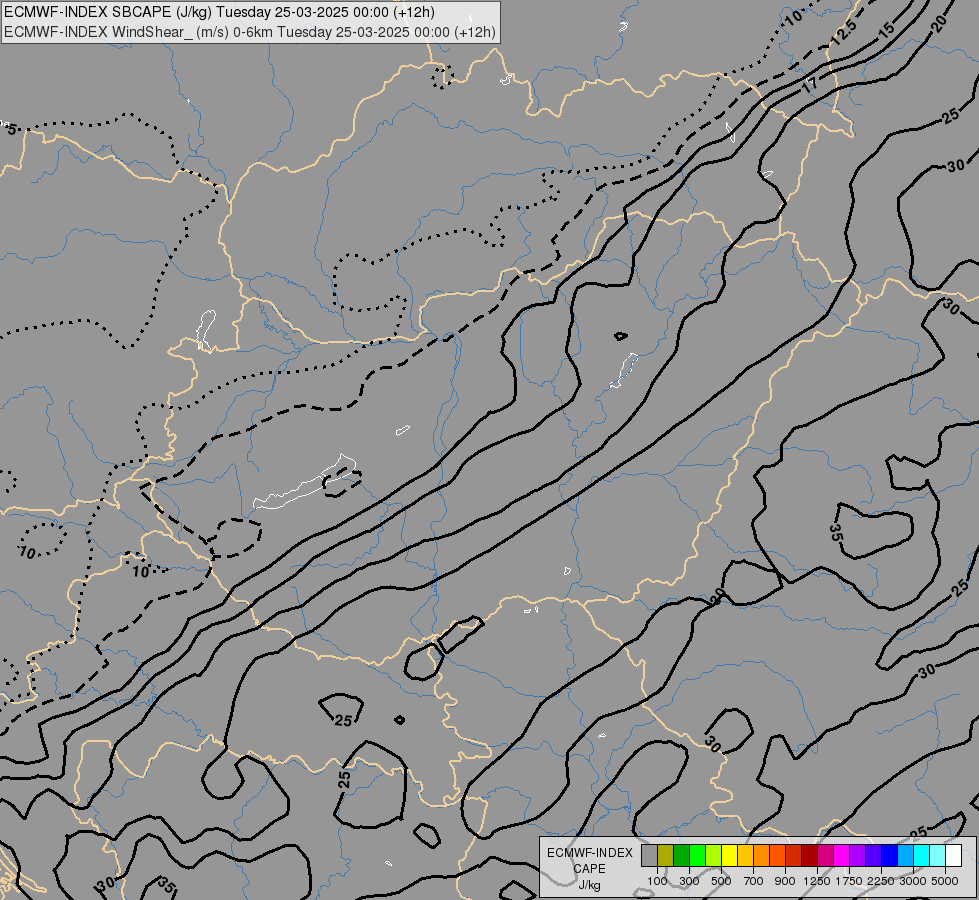This screenshot has height=900, width=979.
Task: Click the '3000' legend value label
Action: pos(913,881)
